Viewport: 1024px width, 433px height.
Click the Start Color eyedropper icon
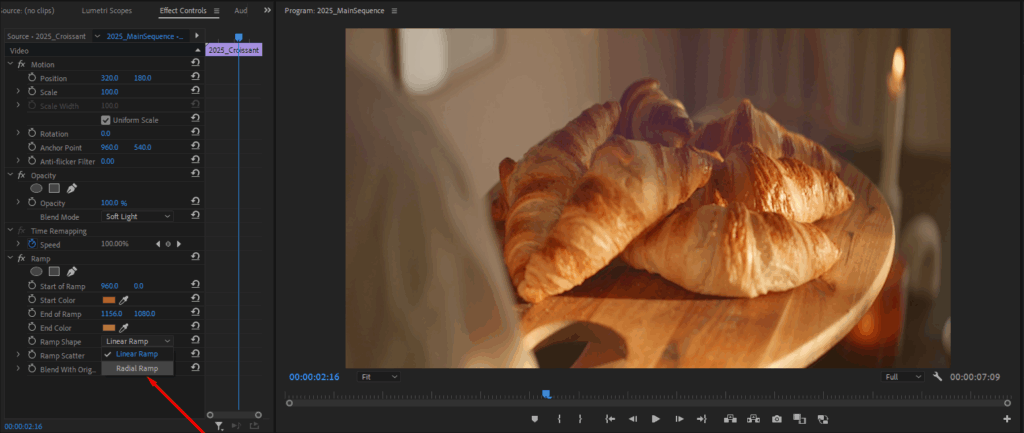coord(123,300)
